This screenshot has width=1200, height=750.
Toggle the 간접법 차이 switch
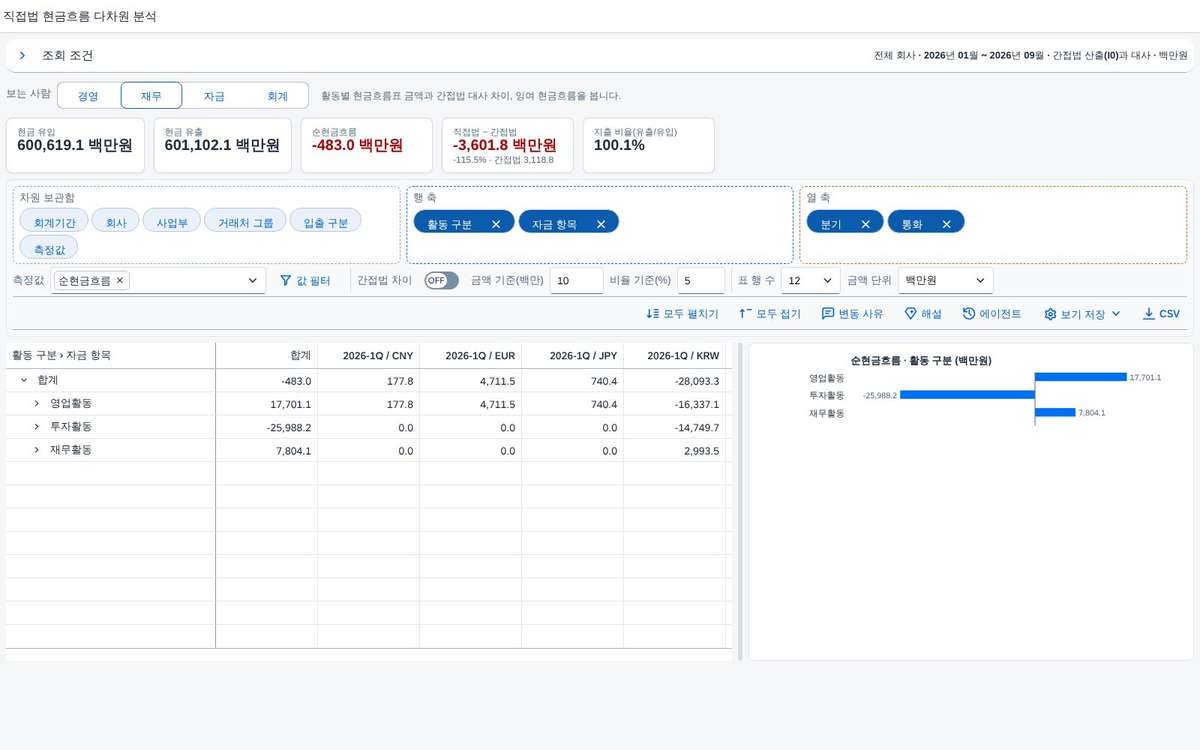coord(441,281)
